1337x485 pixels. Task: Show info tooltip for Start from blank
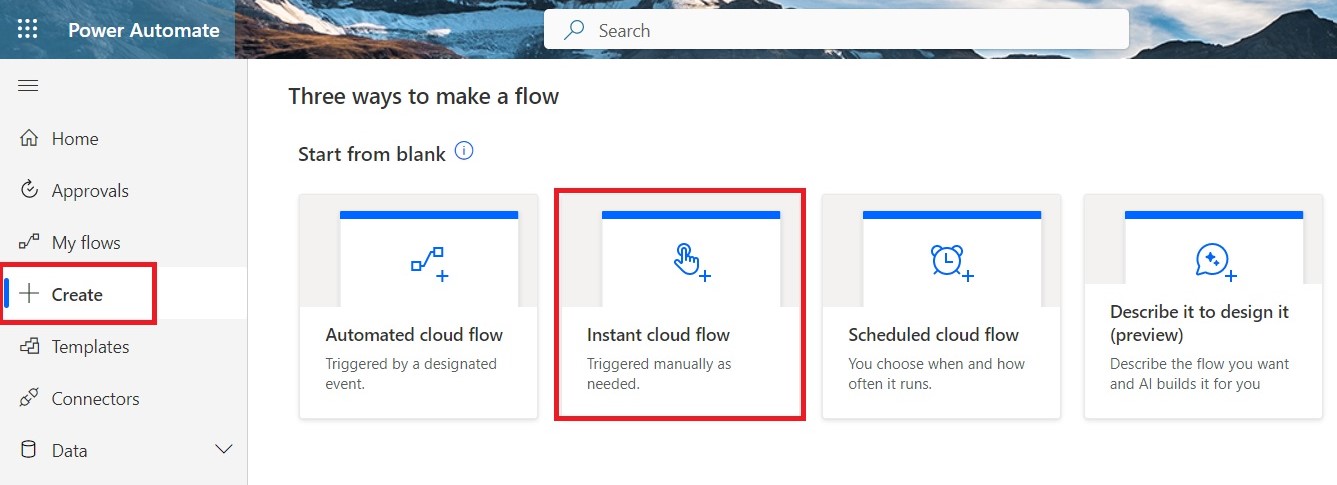coord(464,152)
